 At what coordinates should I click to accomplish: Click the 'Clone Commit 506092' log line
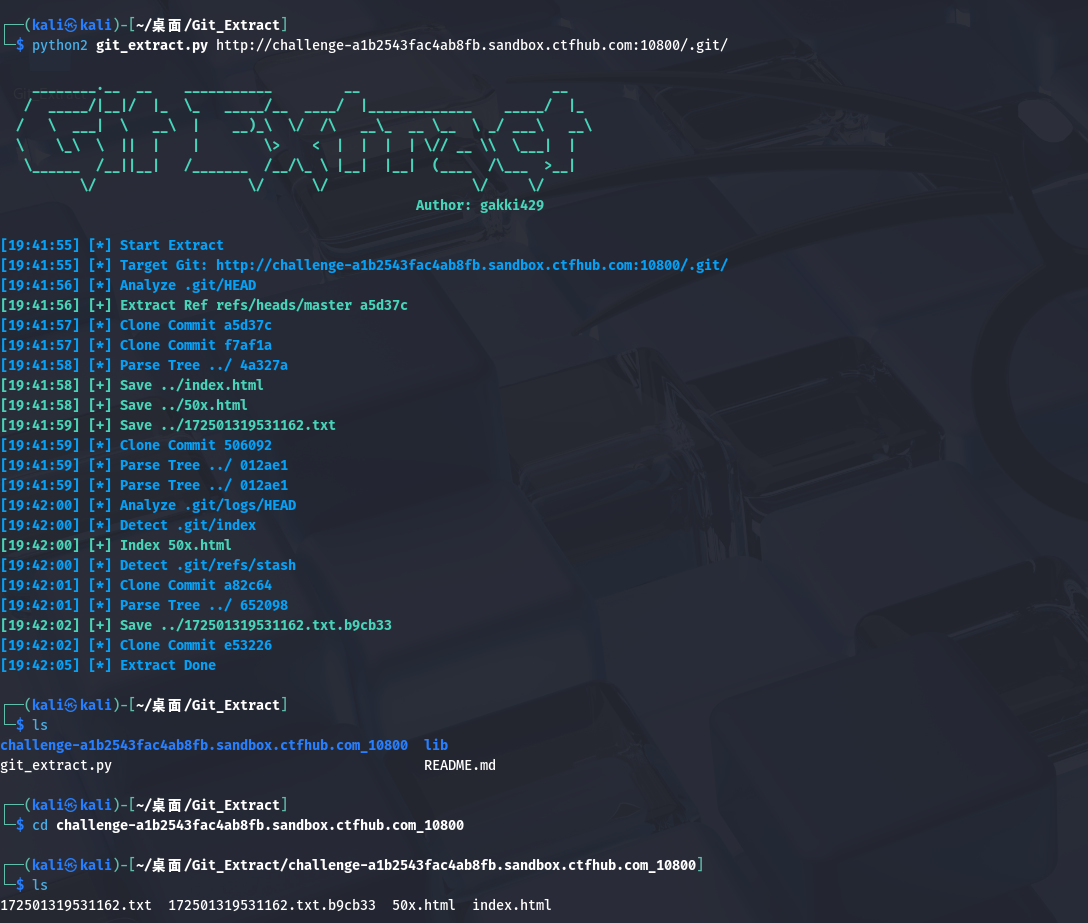195,445
